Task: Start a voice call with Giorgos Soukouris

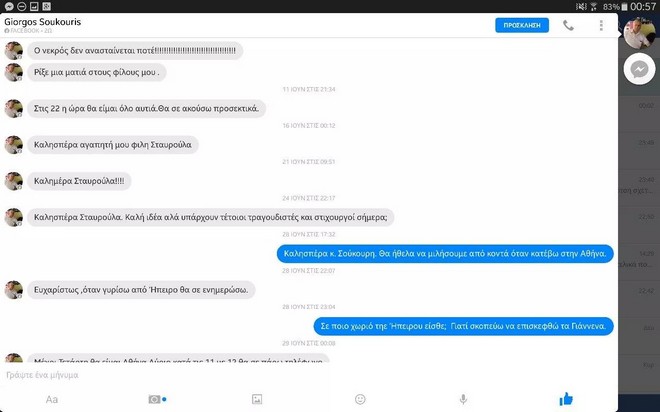Action: [568, 26]
